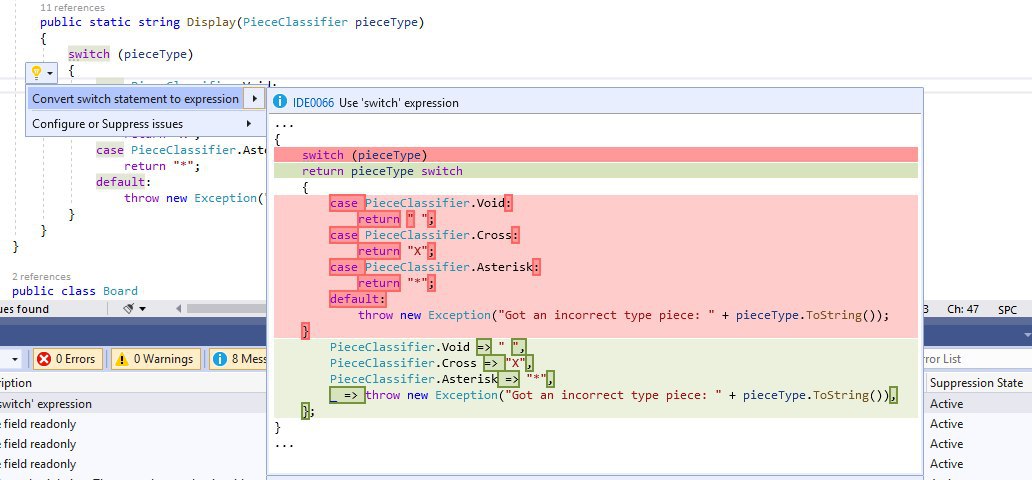Click the Display method name
Viewport: 1032px width, 480px height.
211,22
